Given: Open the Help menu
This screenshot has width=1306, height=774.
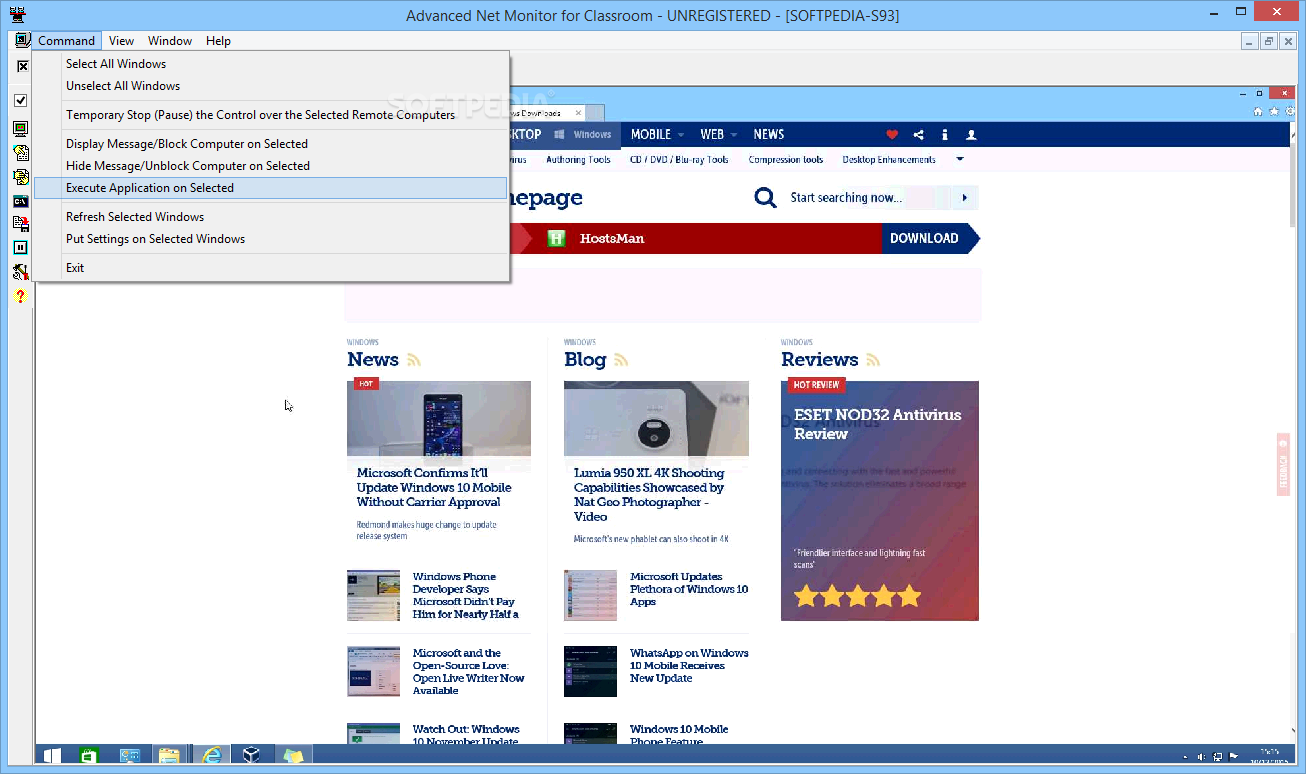Looking at the screenshot, I should [x=218, y=41].
